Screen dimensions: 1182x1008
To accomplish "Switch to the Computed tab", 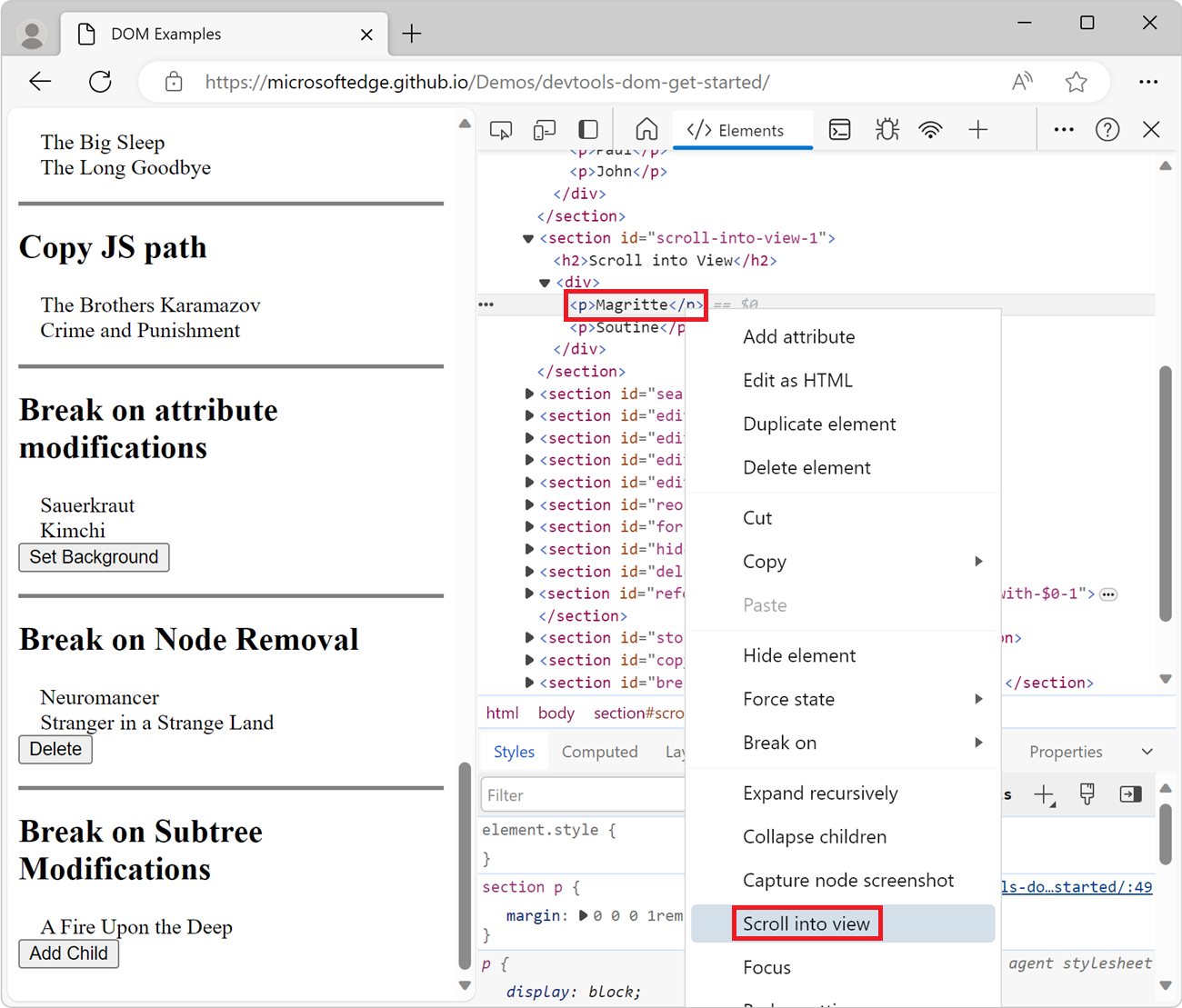I will 599,752.
